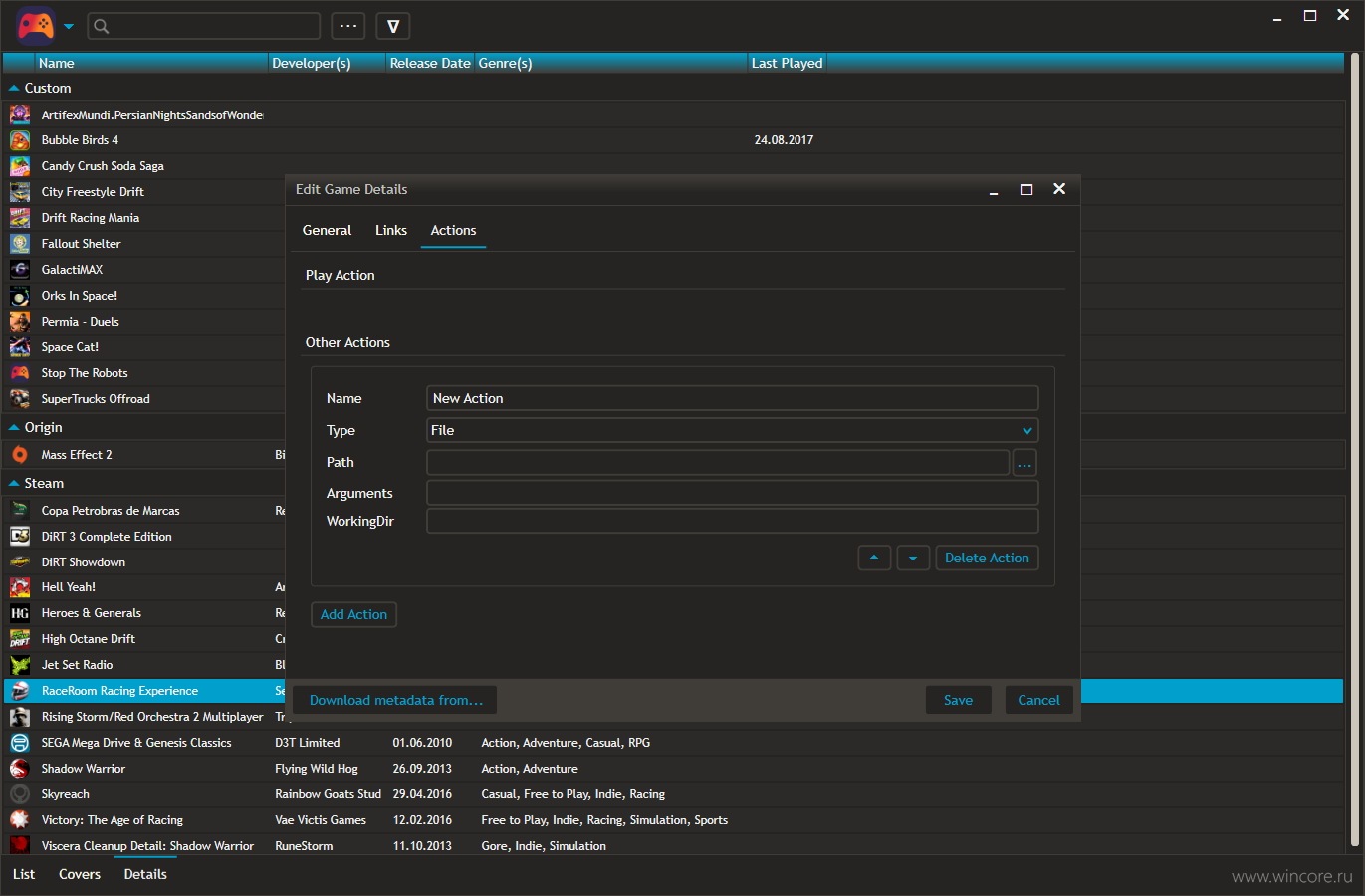Switch to the General tab
The width and height of the screenshot is (1365, 896).
[x=327, y=230]
